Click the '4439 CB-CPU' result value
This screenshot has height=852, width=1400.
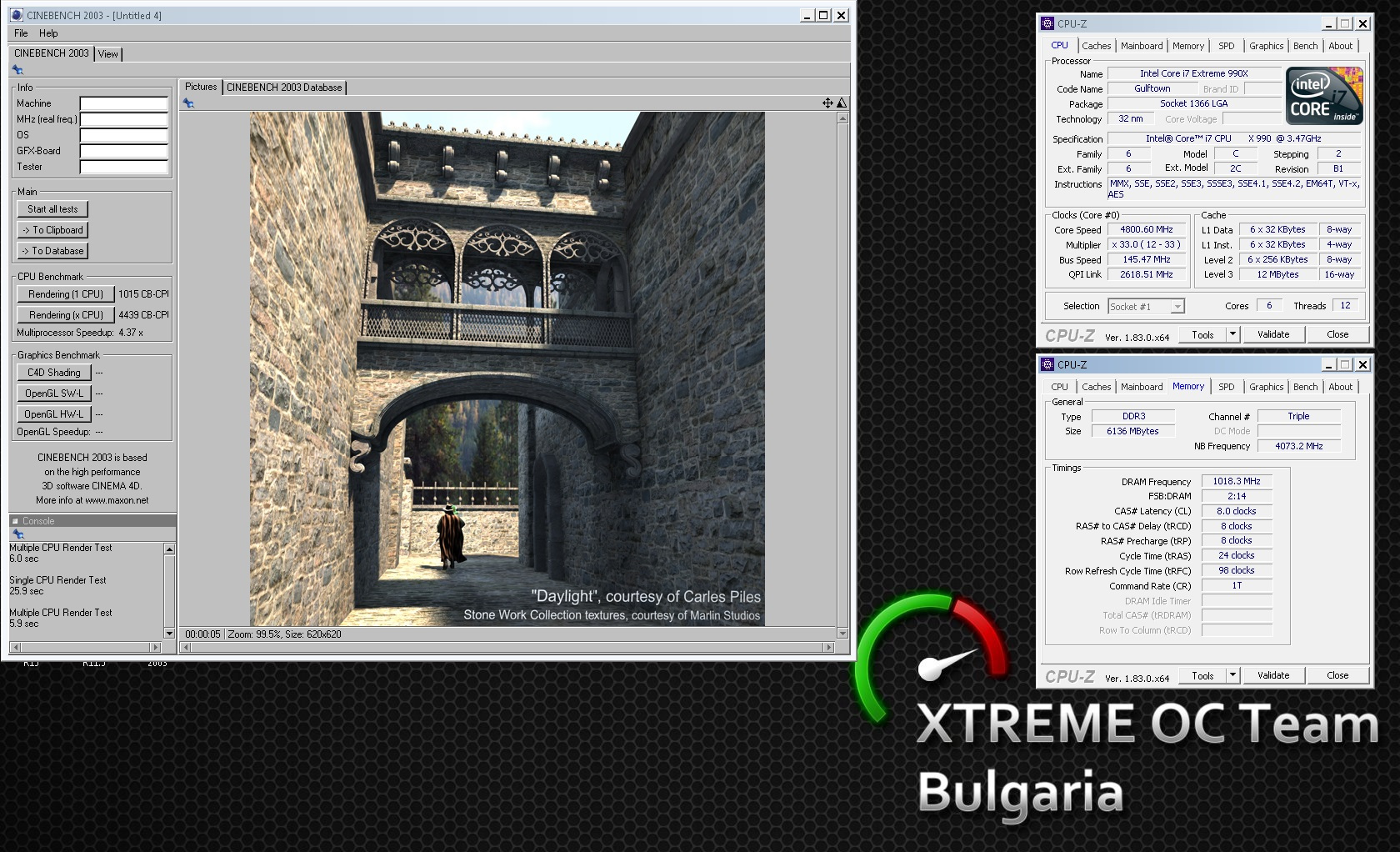point(143,315)
